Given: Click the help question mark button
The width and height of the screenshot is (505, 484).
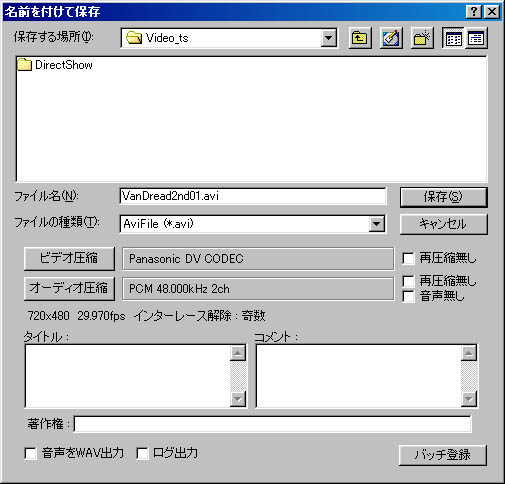Looking at the screenshot, I should (474, 12).
